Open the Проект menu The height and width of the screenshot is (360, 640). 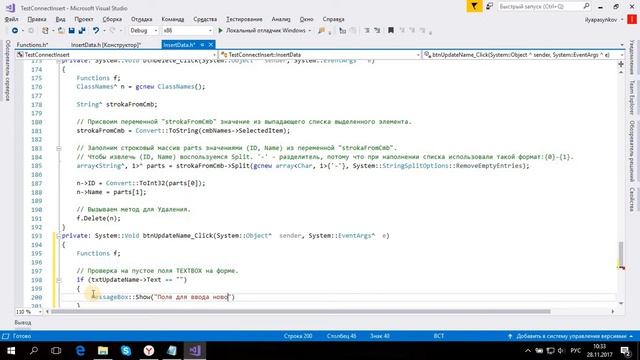84,19
